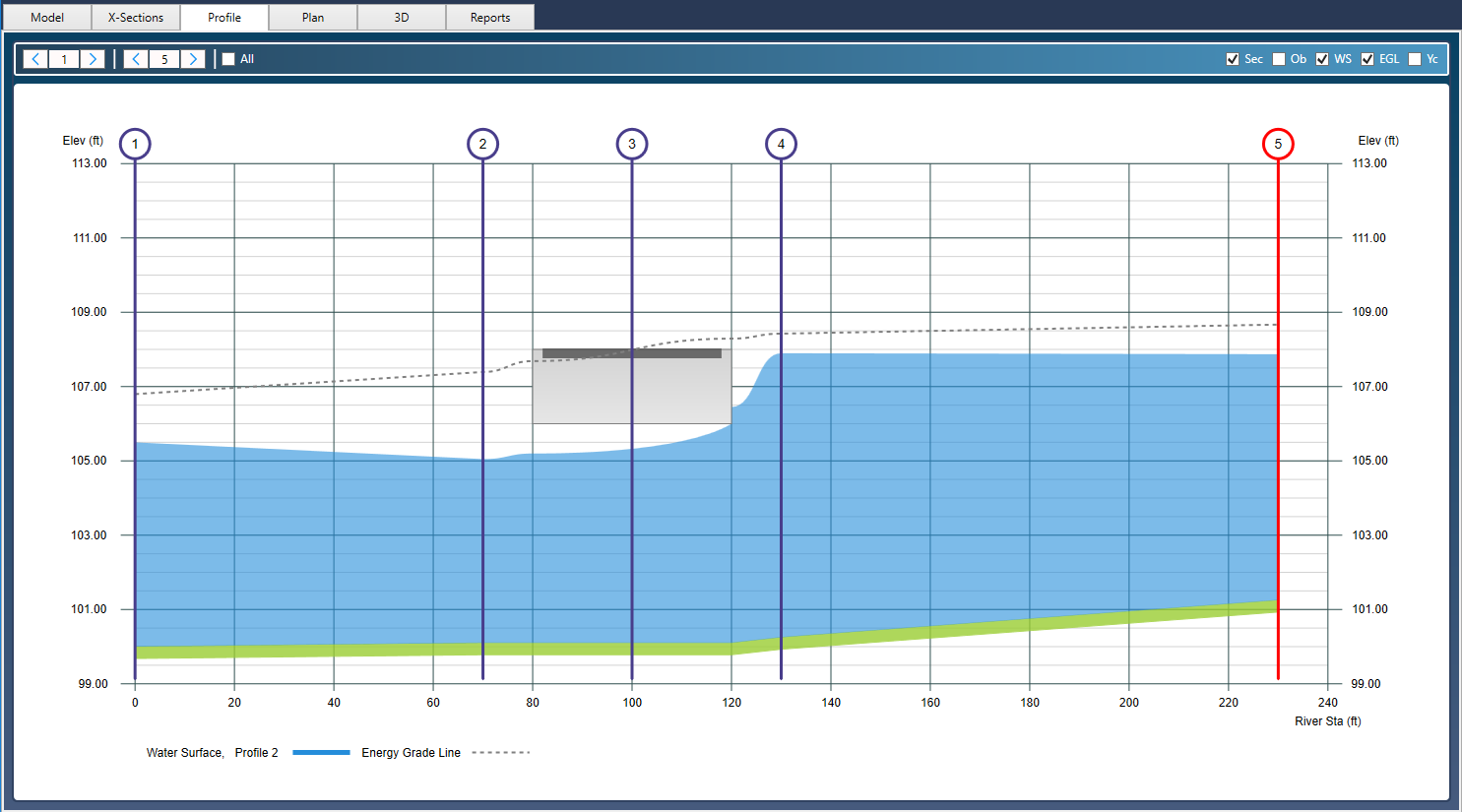Open the X-Sections tab
This screenshot has width=1462, height=812.
(135, 17)
